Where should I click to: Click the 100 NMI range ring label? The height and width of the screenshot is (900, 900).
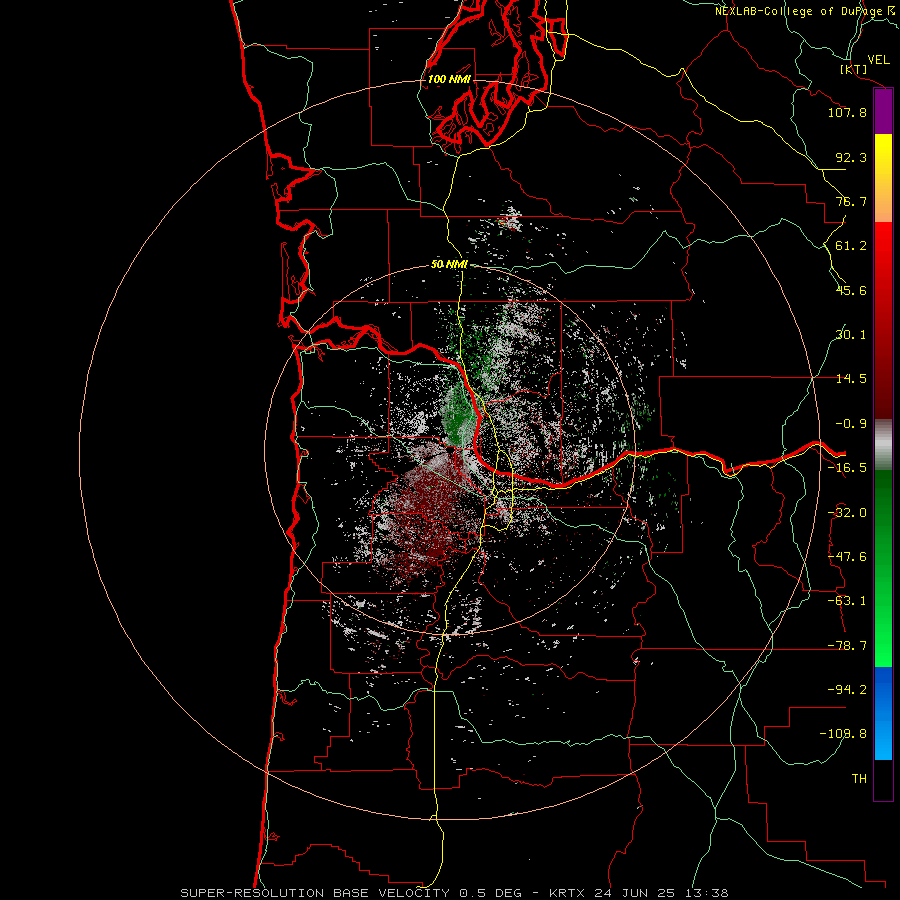click(x=449, y=79)
